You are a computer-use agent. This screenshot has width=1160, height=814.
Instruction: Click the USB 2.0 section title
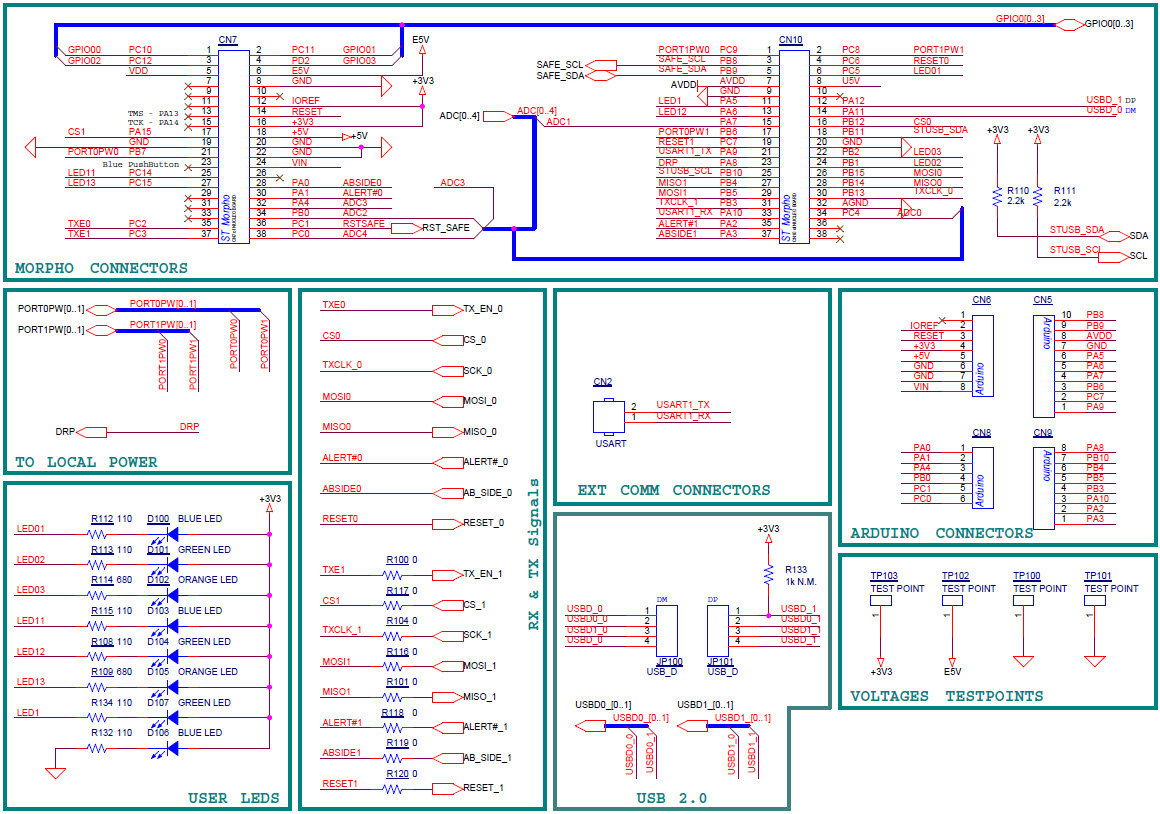pos(669,798)
